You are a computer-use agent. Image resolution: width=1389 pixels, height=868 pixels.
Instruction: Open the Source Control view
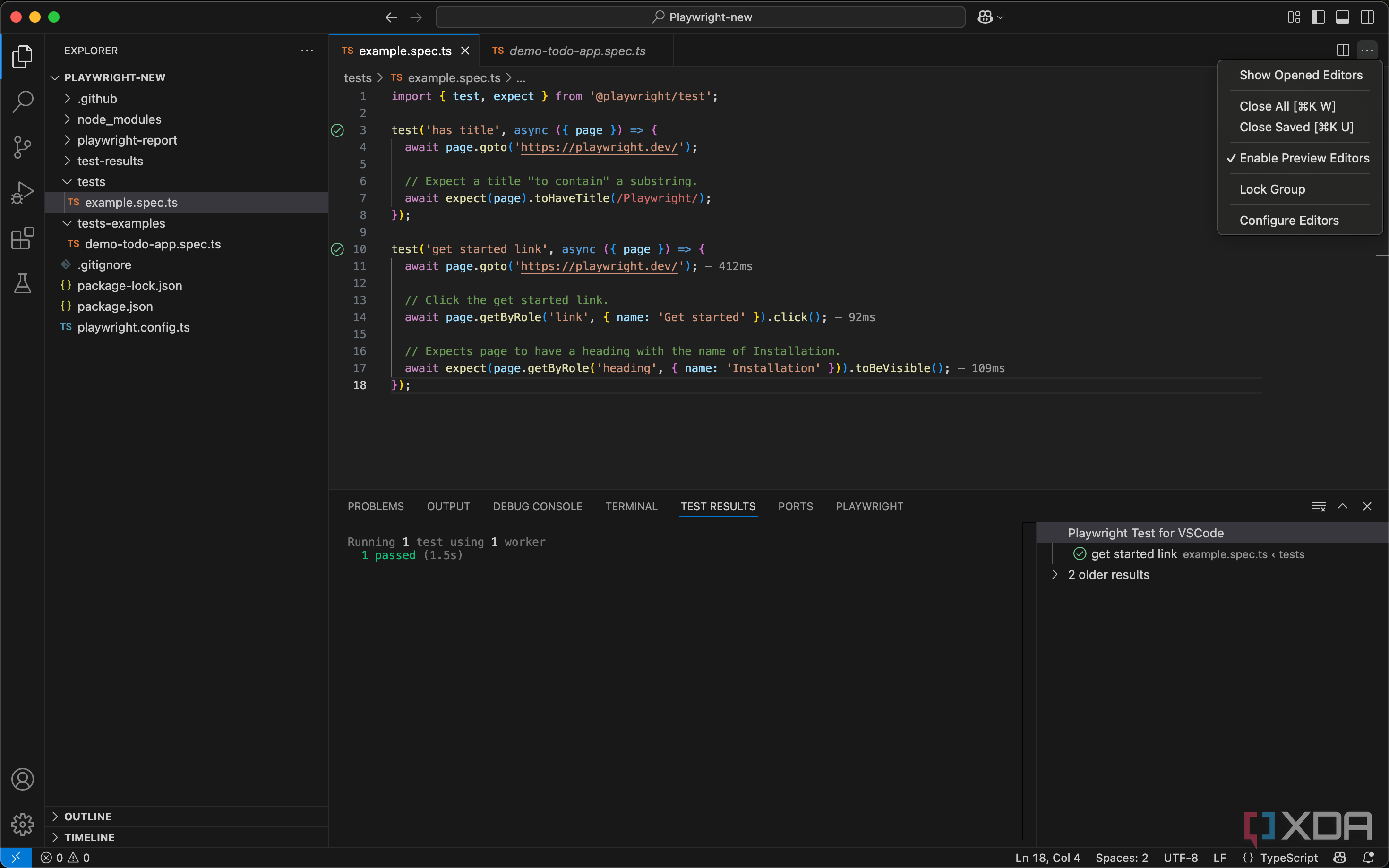(x=22, y=147)
